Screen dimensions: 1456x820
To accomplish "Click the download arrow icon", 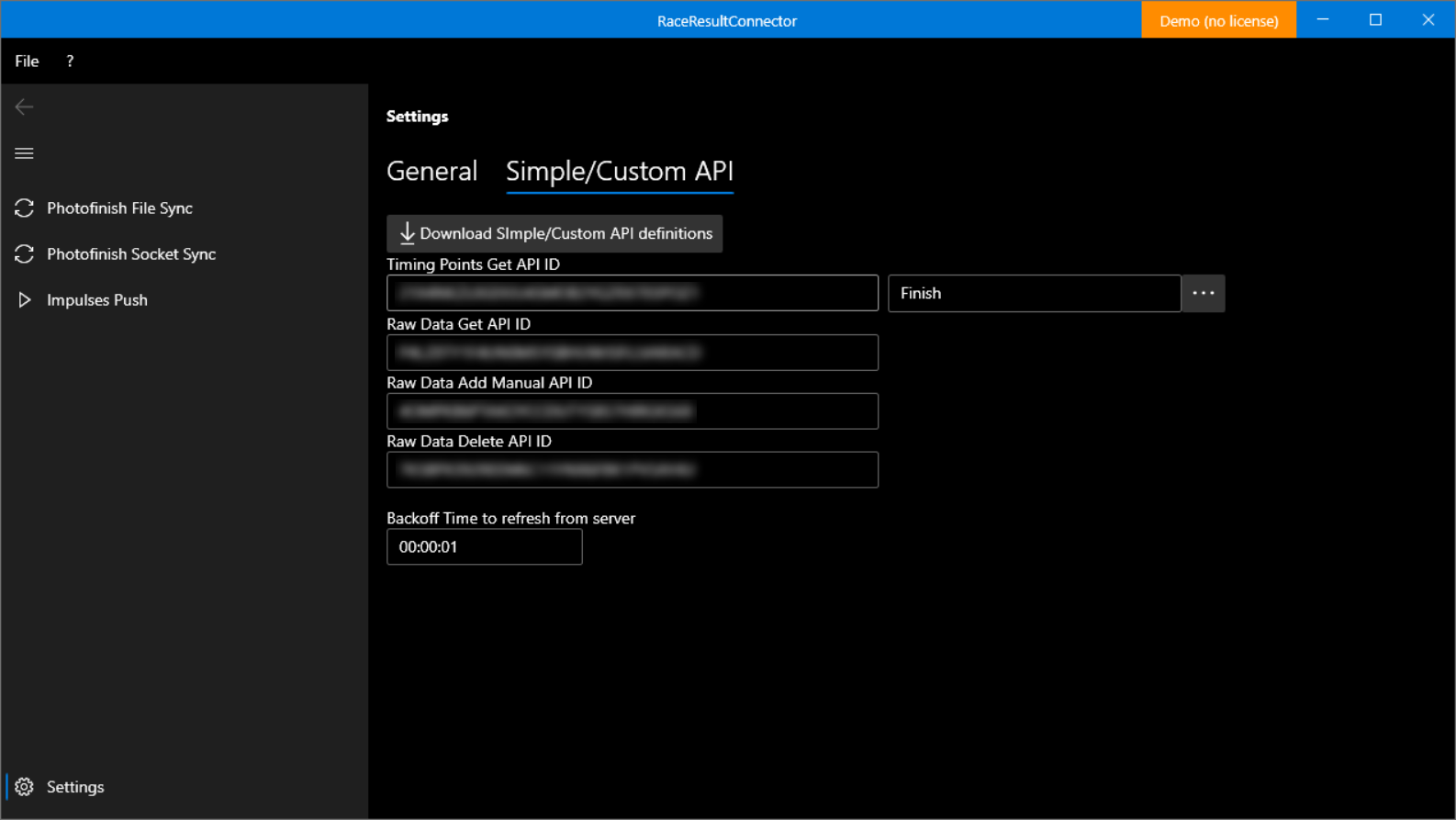I will tap(407, 233).
